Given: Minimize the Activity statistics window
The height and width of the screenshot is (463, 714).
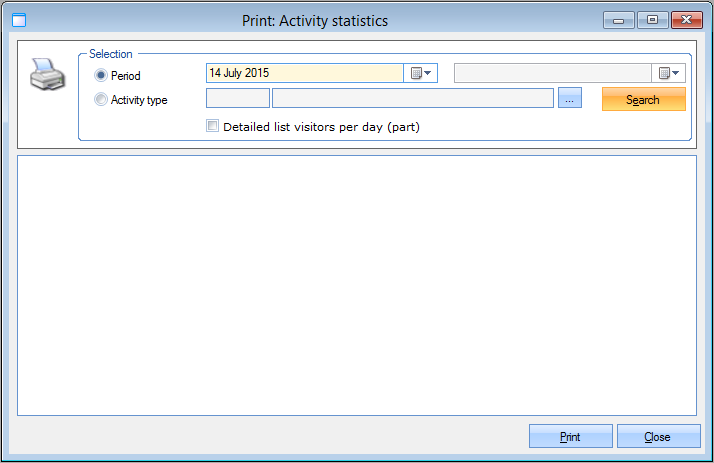Looking at the screenshot, I should 619,19.
